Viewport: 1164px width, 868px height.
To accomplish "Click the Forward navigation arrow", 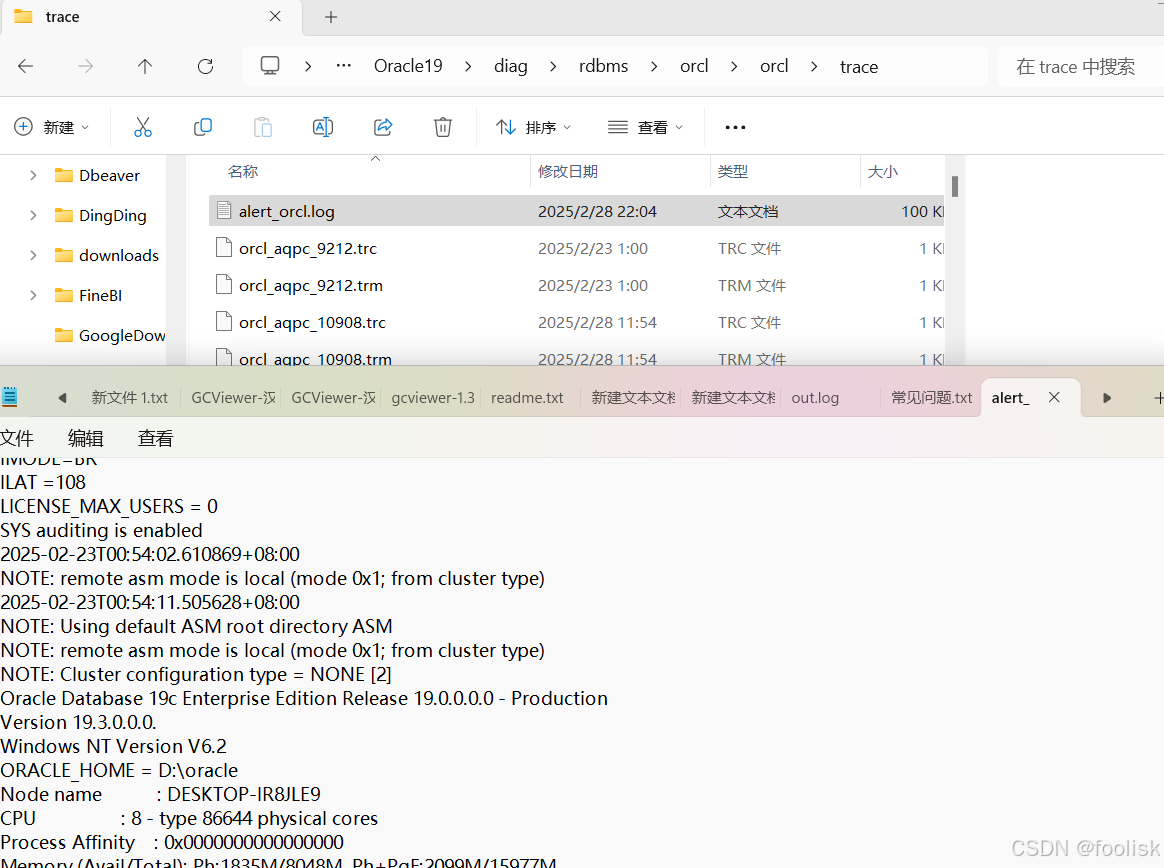I will coord(85,66).
